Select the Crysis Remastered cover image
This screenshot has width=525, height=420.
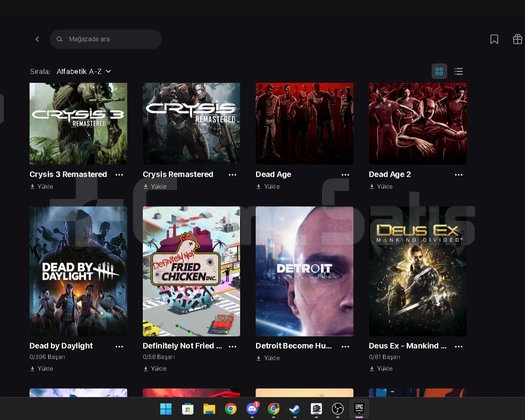191,123
